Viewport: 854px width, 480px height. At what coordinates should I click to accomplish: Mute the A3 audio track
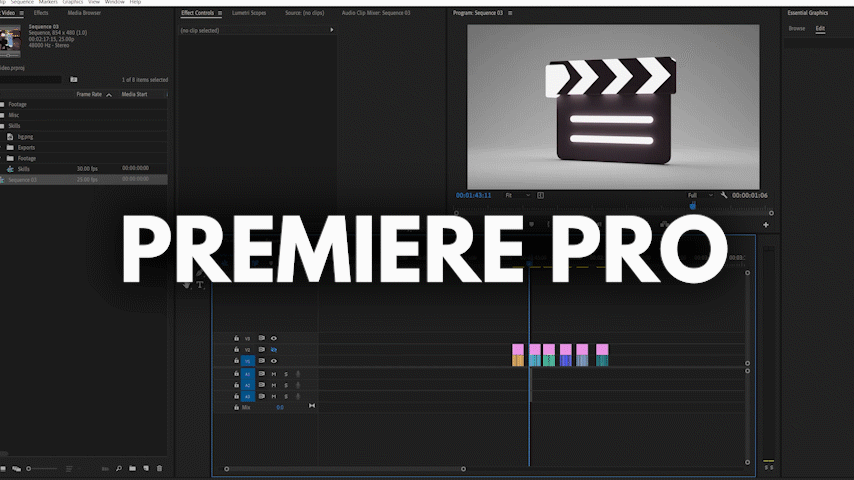(x=274, y=397)
